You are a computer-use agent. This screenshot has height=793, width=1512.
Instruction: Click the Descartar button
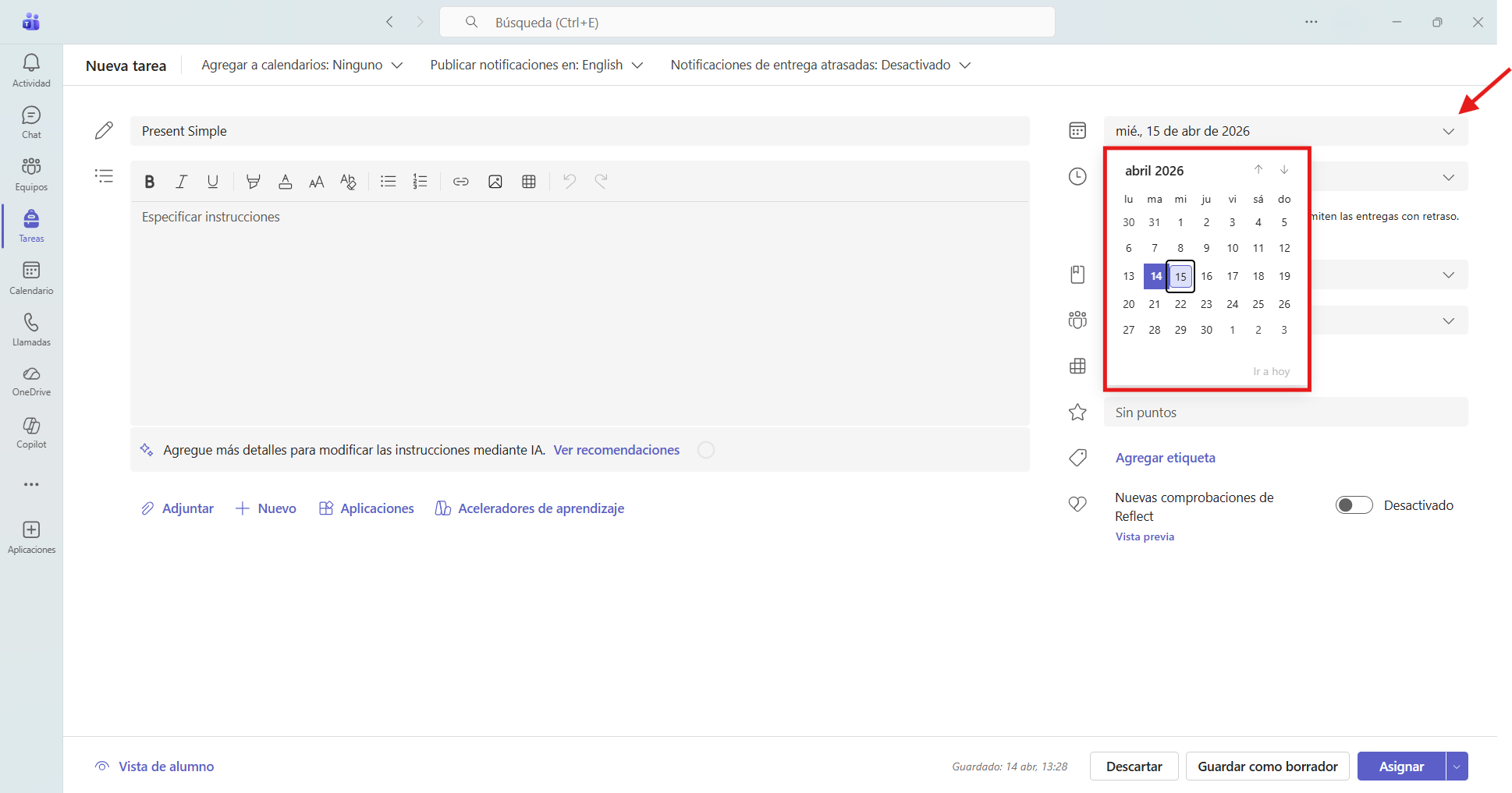click(x=1134, y=766)
